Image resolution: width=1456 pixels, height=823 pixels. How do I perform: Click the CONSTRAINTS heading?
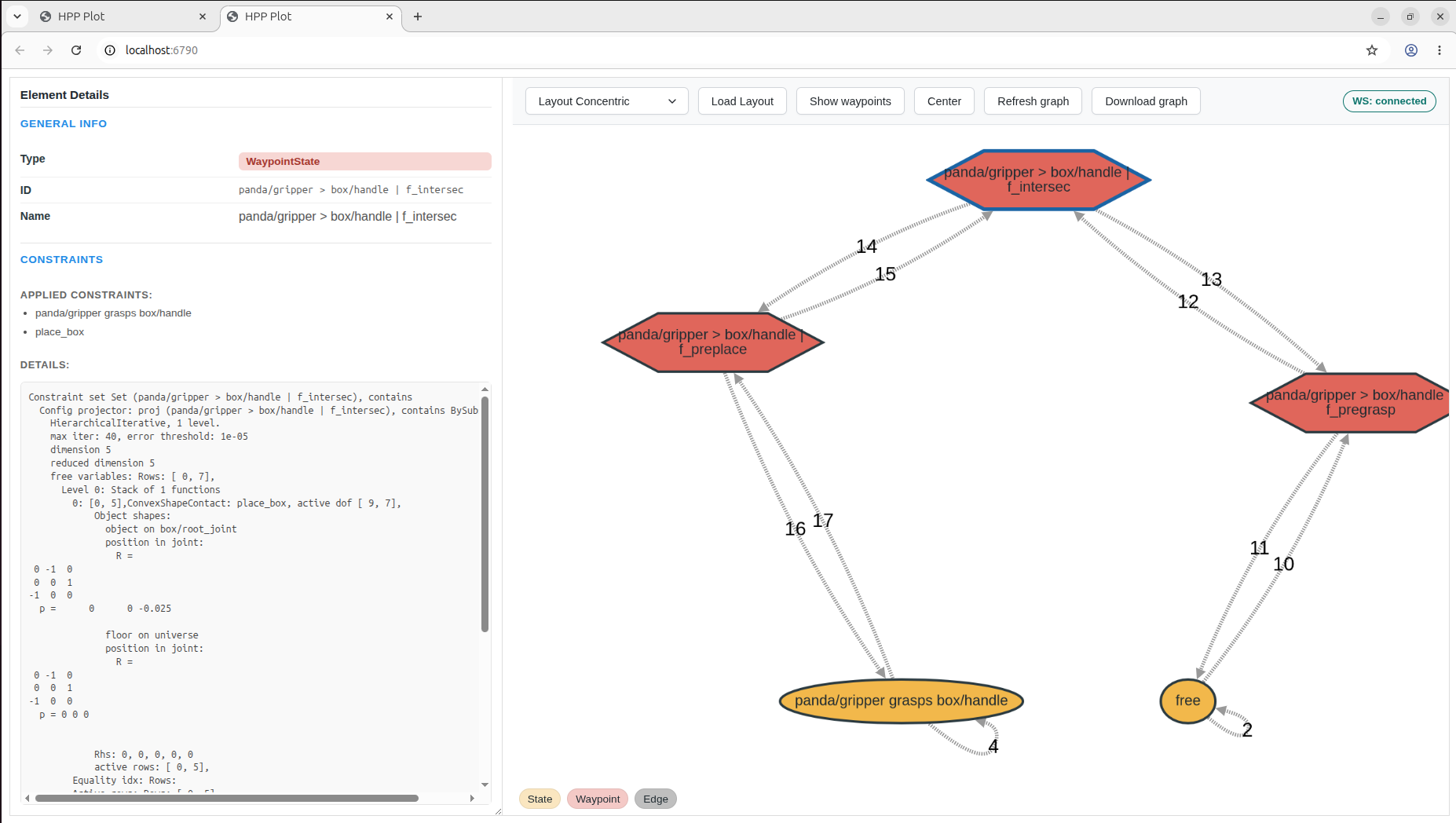(x=61, y=259)
